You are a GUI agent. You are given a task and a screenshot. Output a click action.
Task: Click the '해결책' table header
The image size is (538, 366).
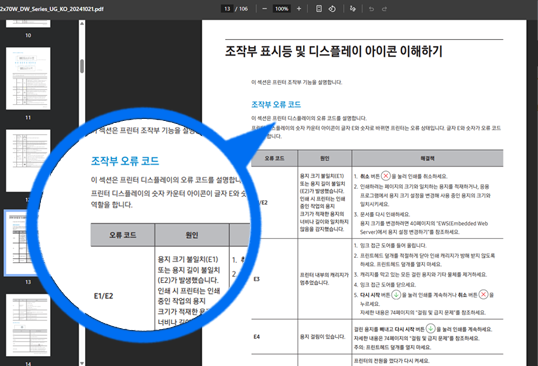[x=428, y=158]
